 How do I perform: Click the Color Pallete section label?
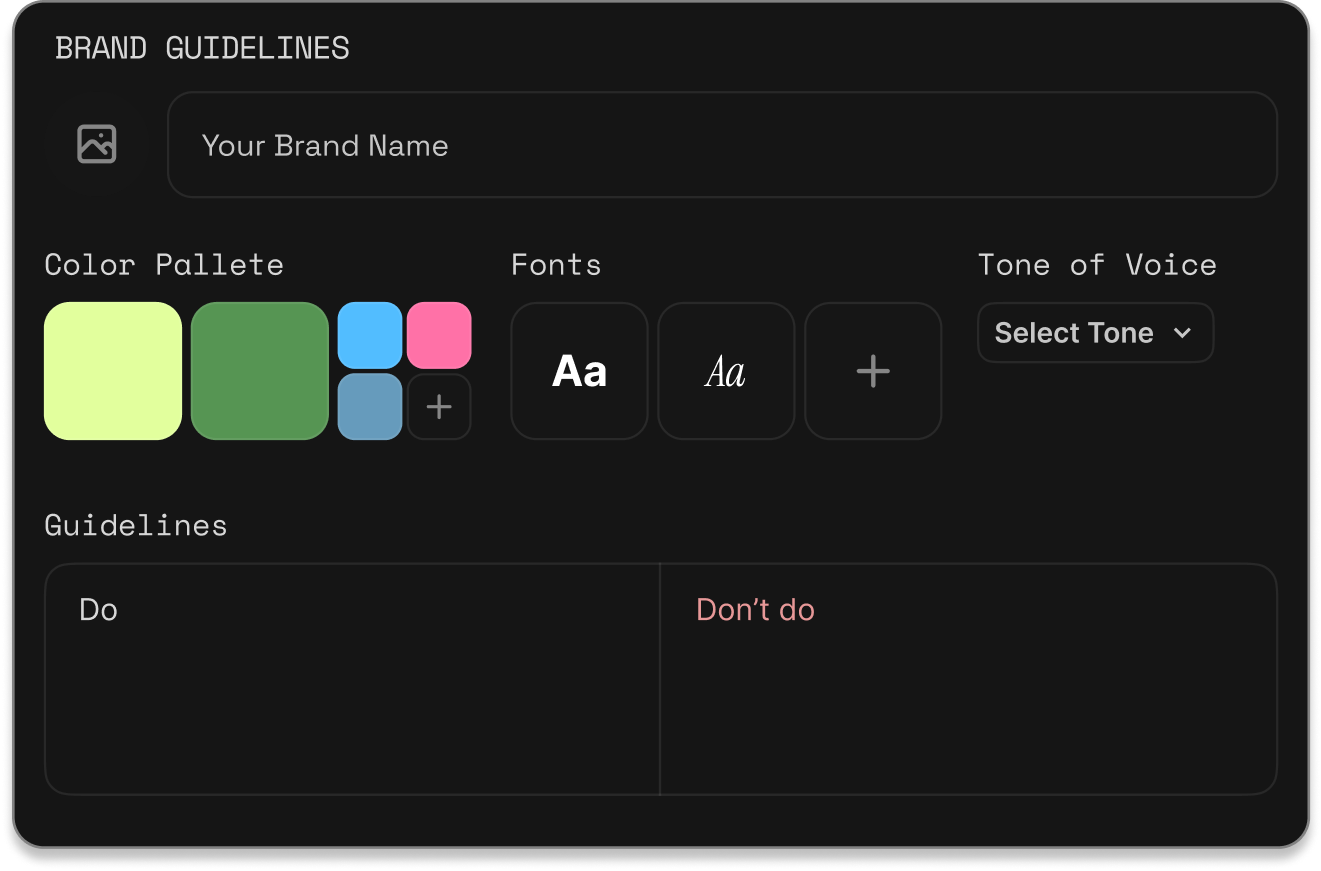pos(164,265)
